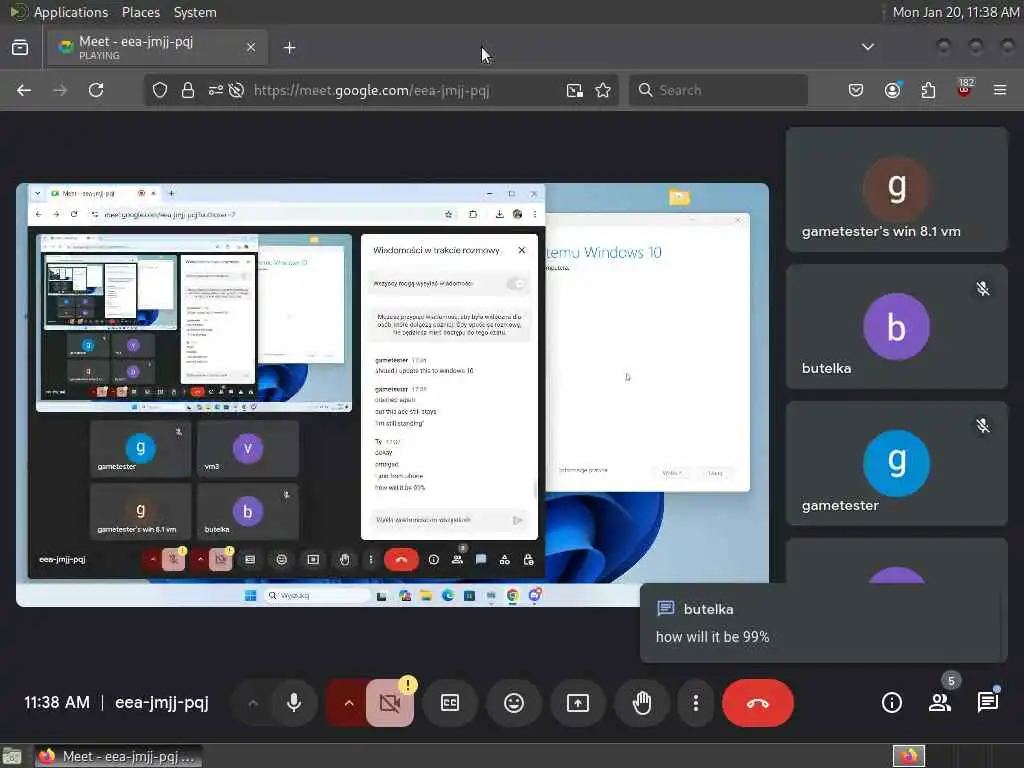Expand audio settings arrow beside microphone
Viewport: 1024px width, 768px height.
tap(253, 703)
